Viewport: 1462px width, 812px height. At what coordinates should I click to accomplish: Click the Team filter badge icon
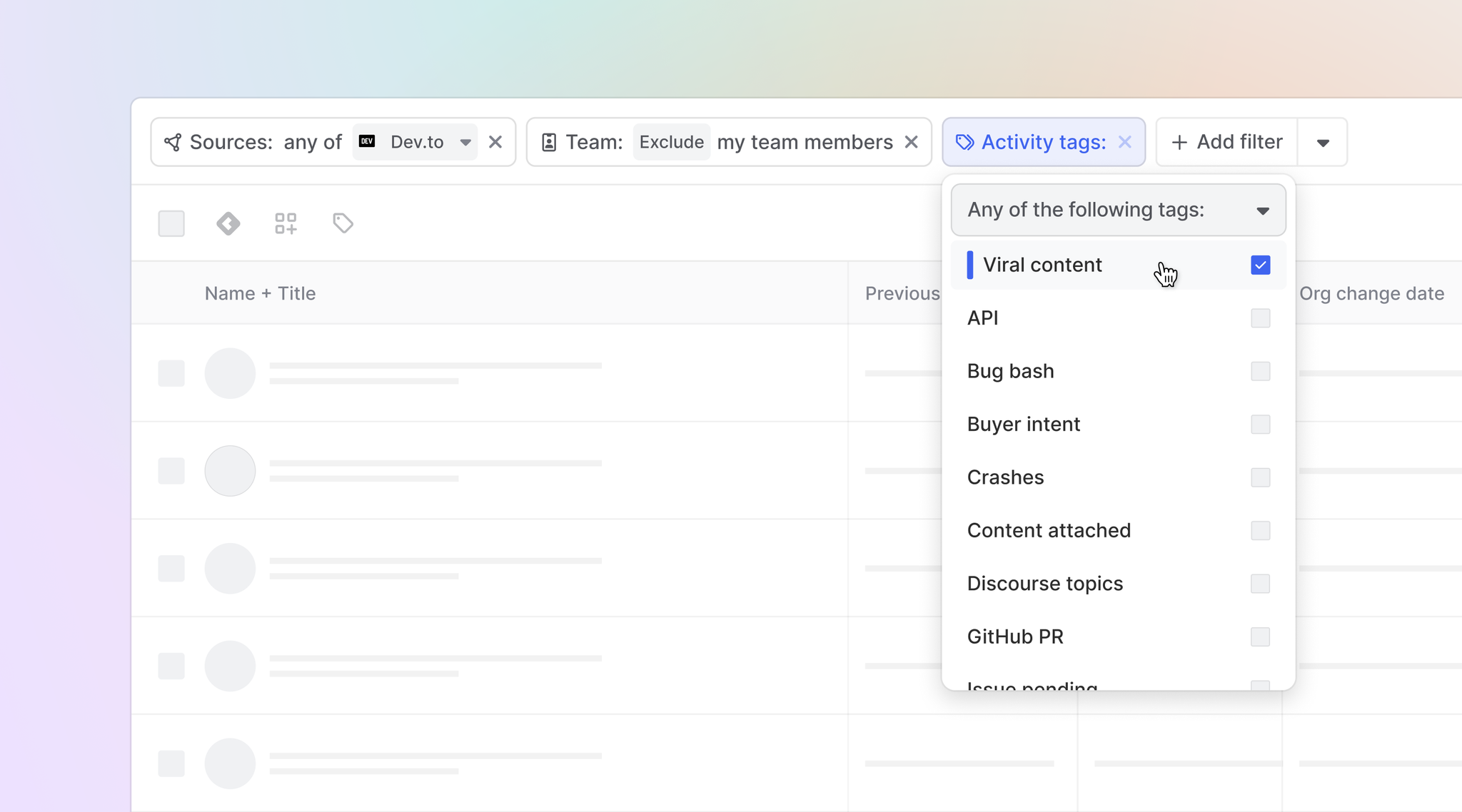[549, 142]
